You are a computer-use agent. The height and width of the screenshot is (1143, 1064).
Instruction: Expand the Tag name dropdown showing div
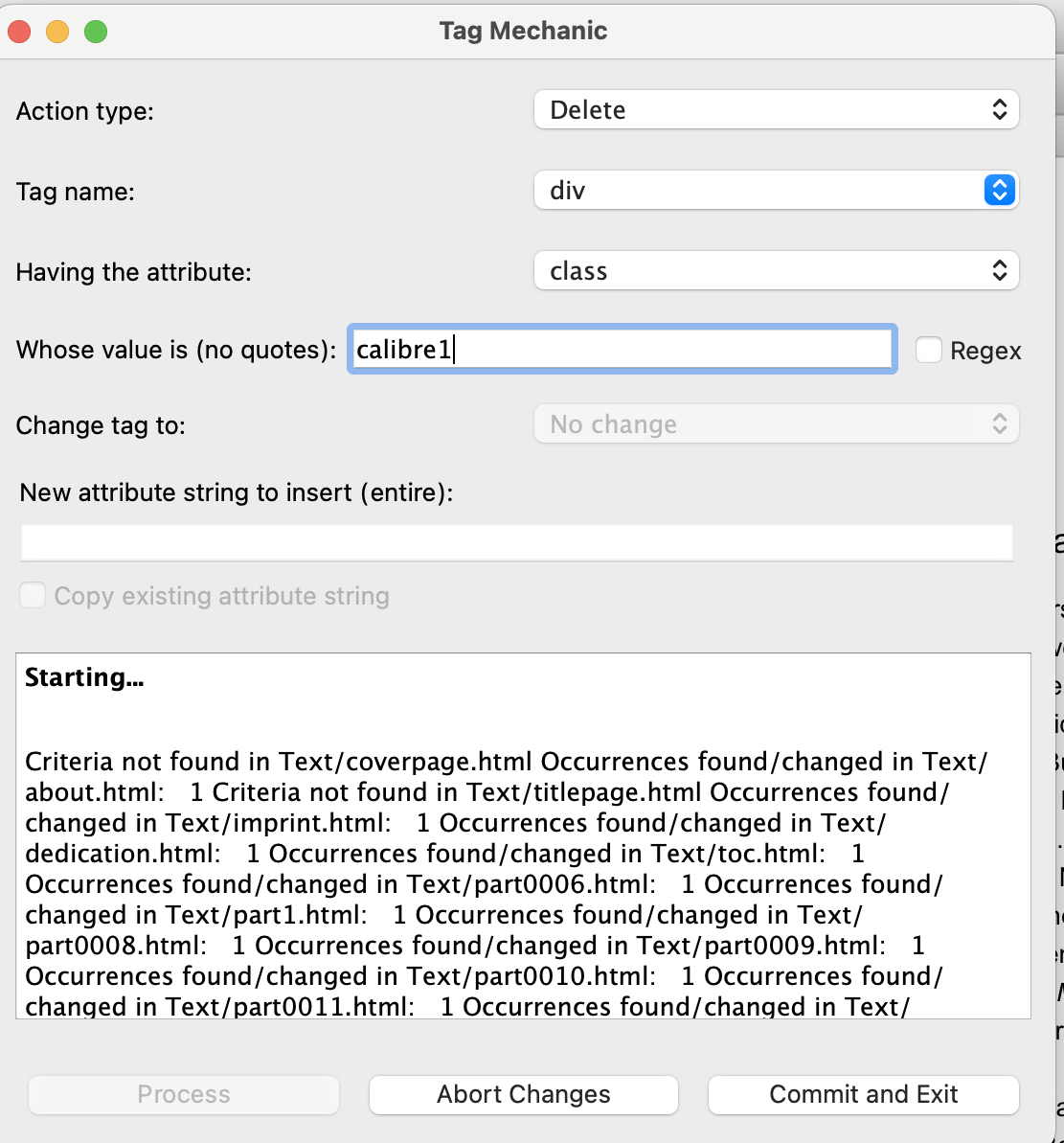[x=776, y=191]
